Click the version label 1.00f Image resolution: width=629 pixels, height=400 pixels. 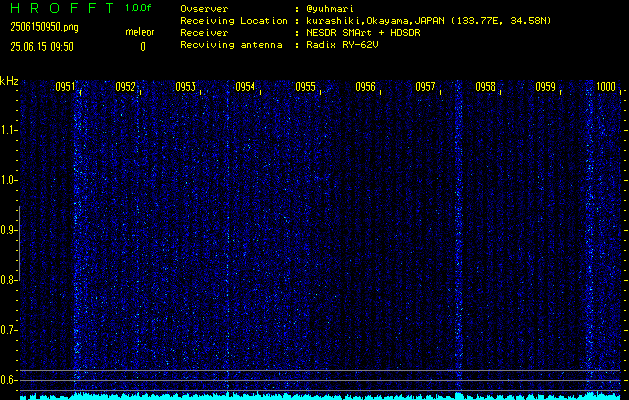click(x=138, y=8)
